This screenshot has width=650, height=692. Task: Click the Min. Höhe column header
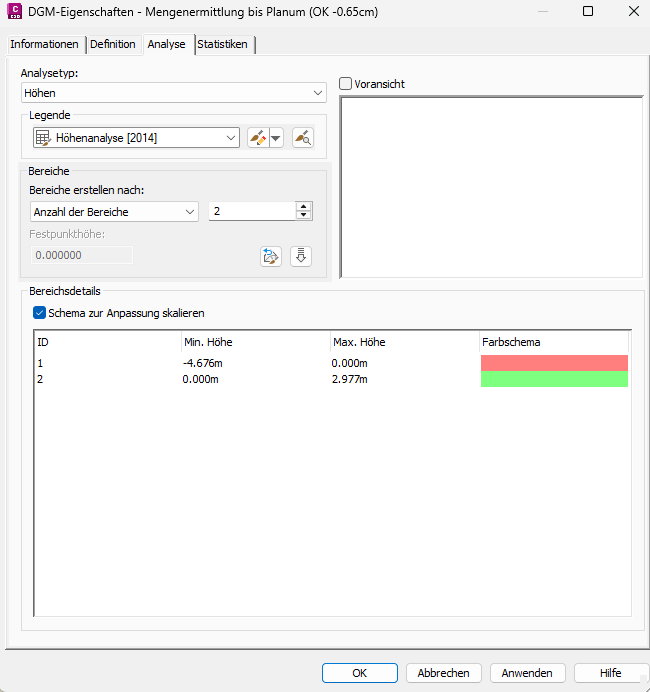(256, 342)
